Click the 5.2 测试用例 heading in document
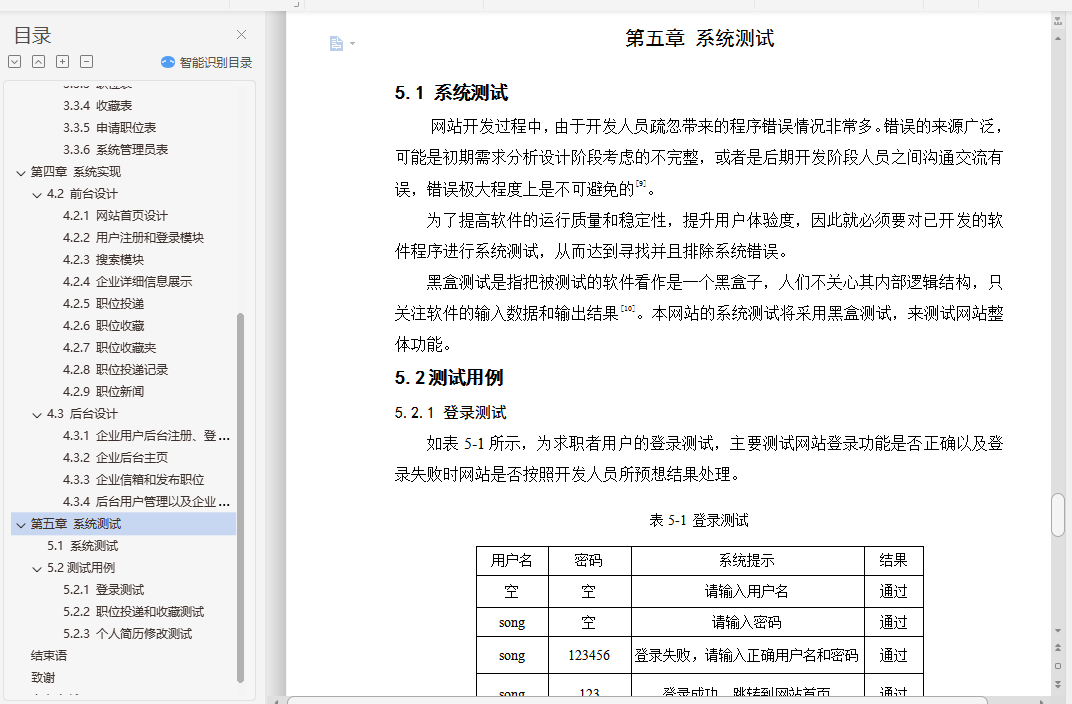This screenshot has height=704, width=1072. [x=448, y=377]
